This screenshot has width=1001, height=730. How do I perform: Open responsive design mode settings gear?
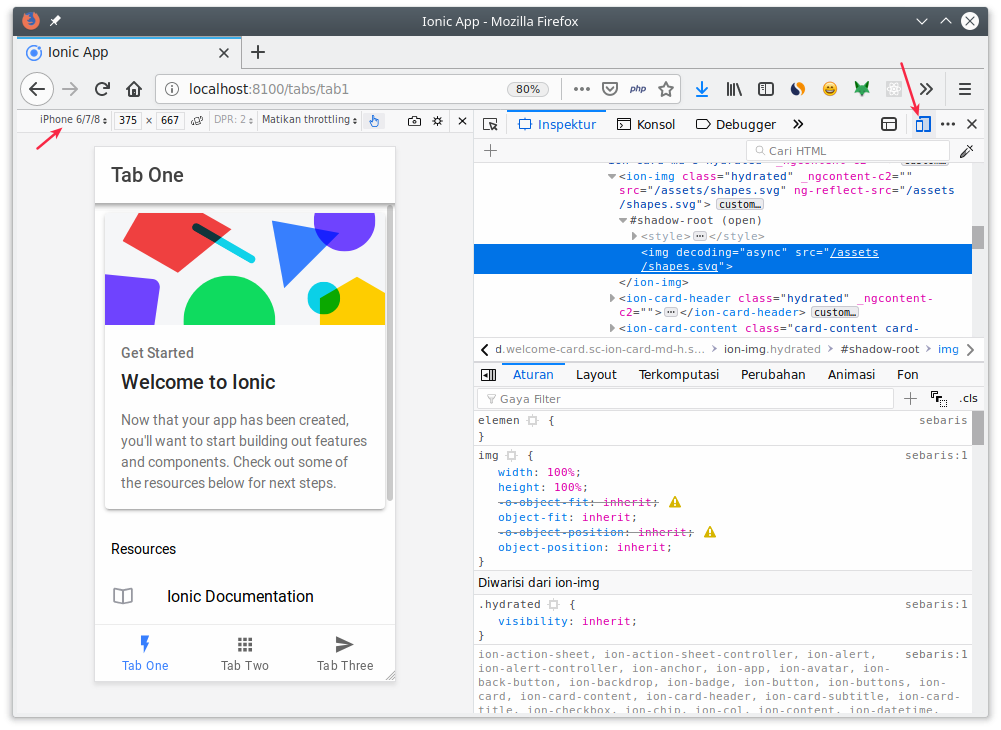[437, 120]
